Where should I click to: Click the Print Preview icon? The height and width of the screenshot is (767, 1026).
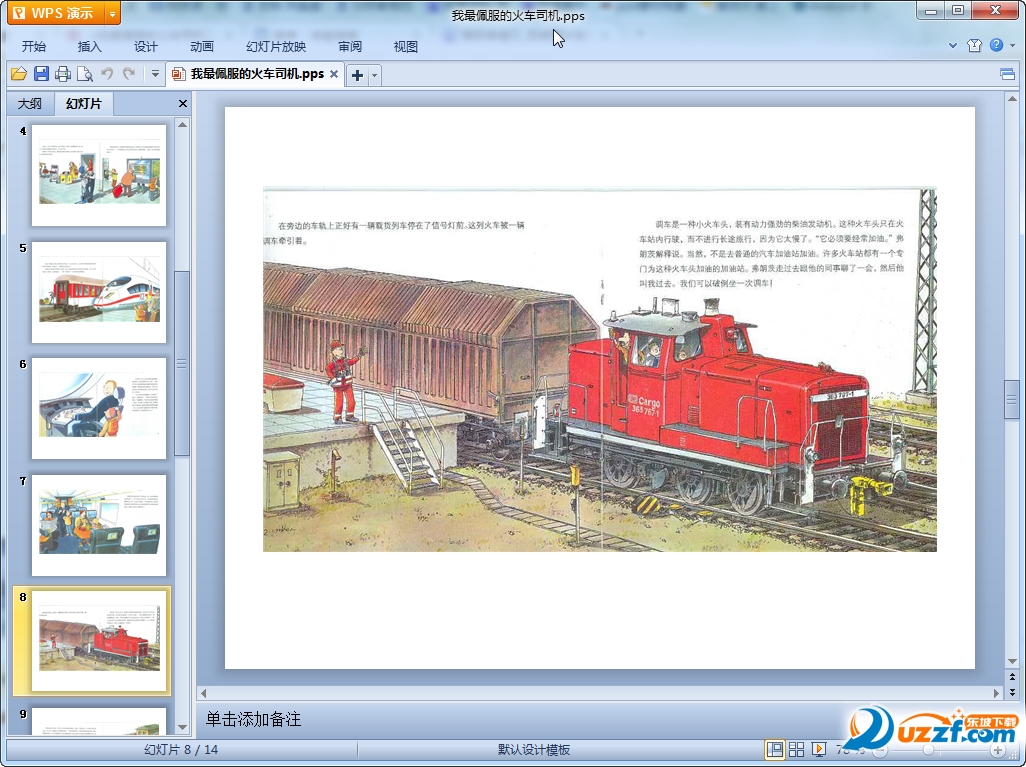click(85, 74)
